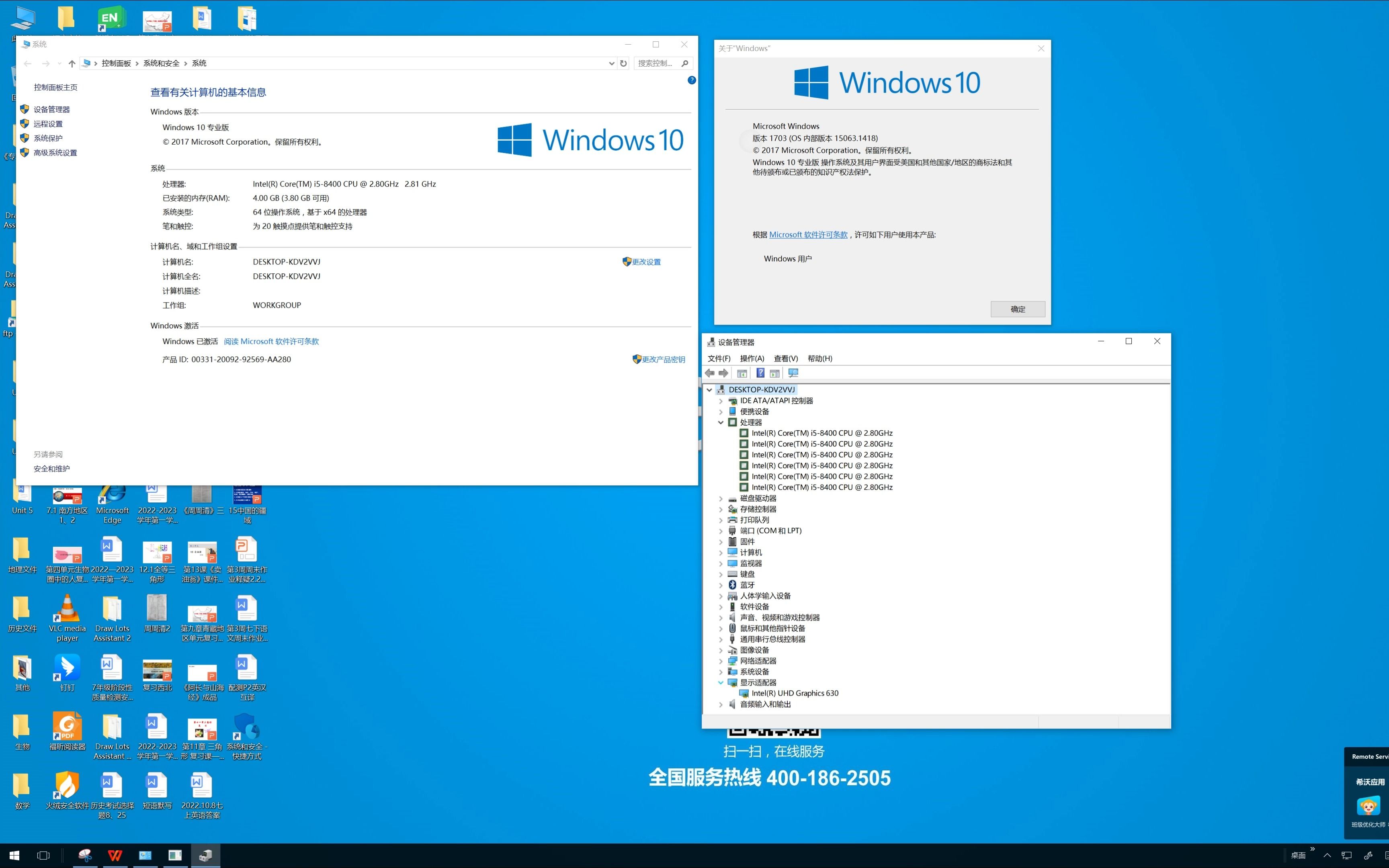Screen dimensions: 1389x868
Task: Expand the 网络适配器 node
Action: tap(721, 661)
